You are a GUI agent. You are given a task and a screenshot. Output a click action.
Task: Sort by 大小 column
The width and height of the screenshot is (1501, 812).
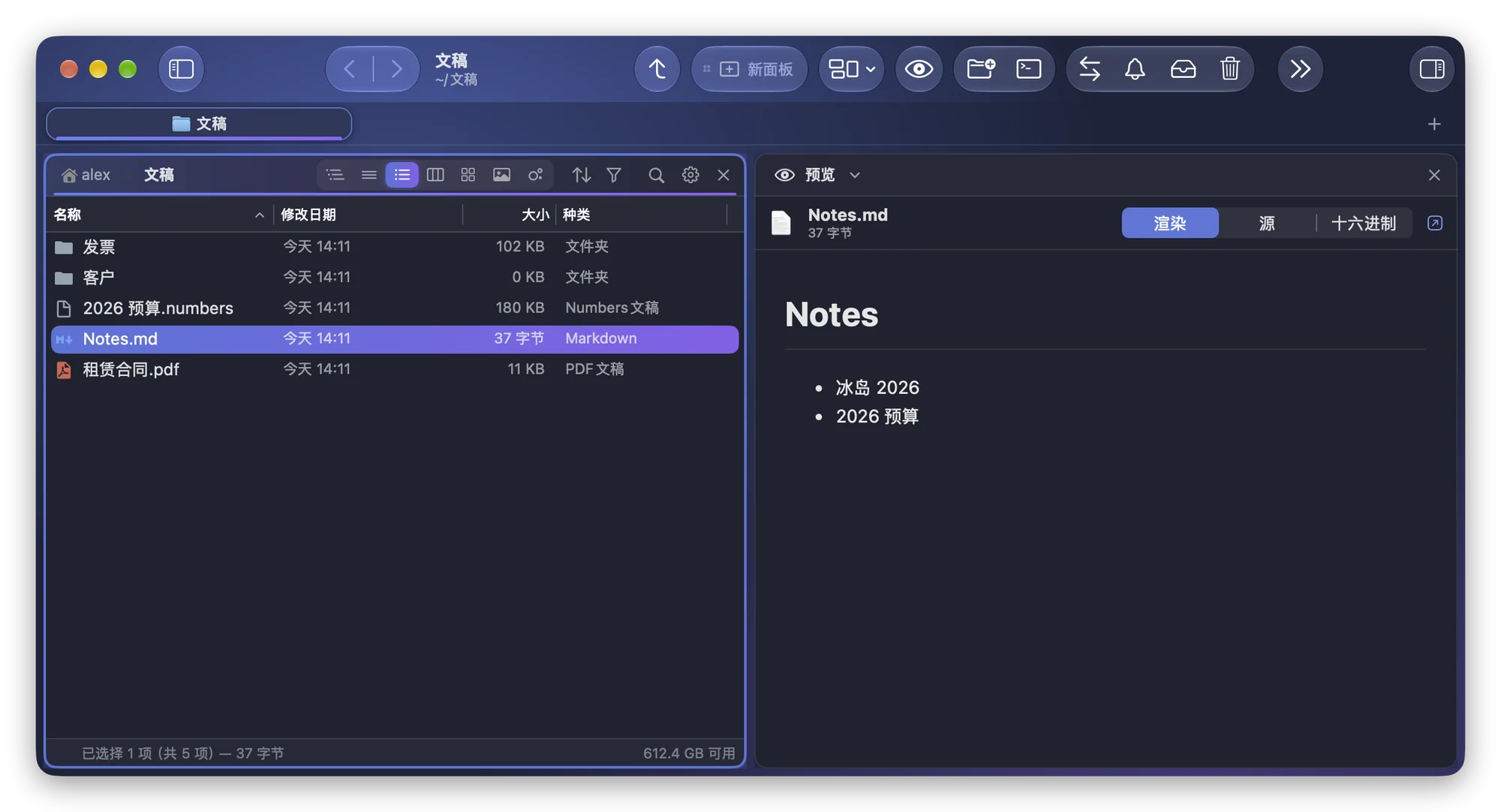[x=509, y=215]
